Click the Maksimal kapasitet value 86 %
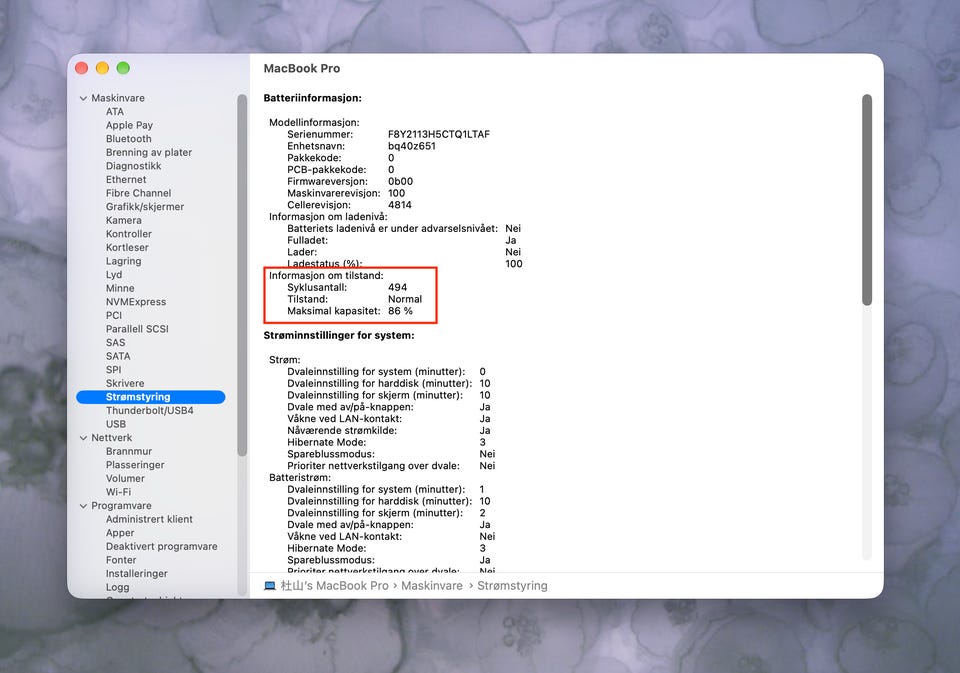Viewport: 960px width, 673px height. (400, 311)
